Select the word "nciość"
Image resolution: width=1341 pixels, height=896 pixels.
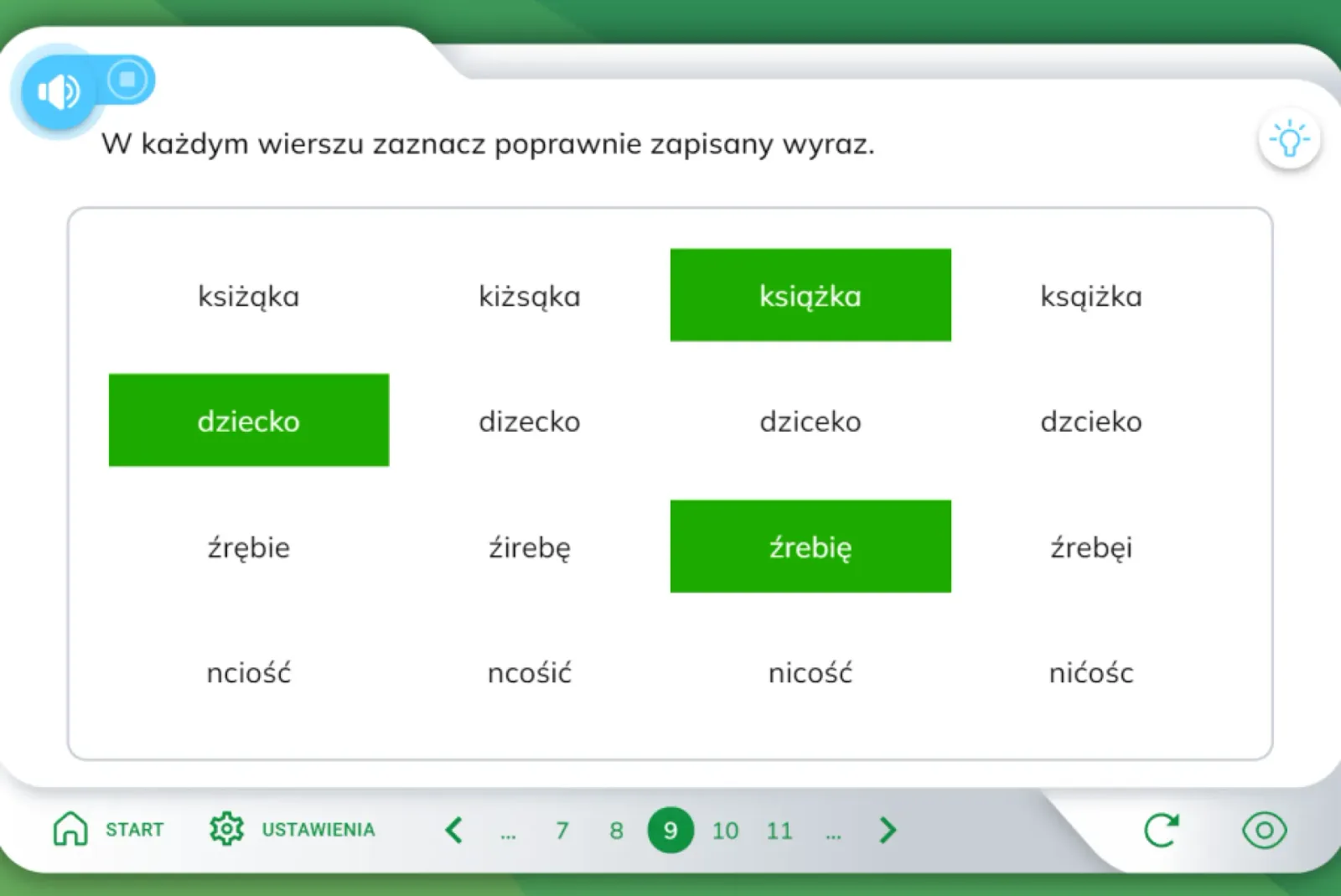click(x=249, y=672)
